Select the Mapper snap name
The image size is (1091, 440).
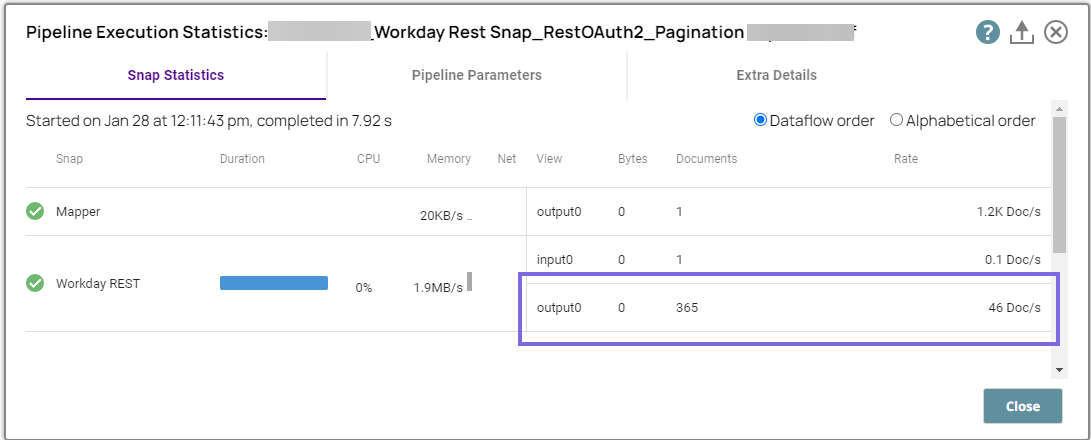[78, 212]
